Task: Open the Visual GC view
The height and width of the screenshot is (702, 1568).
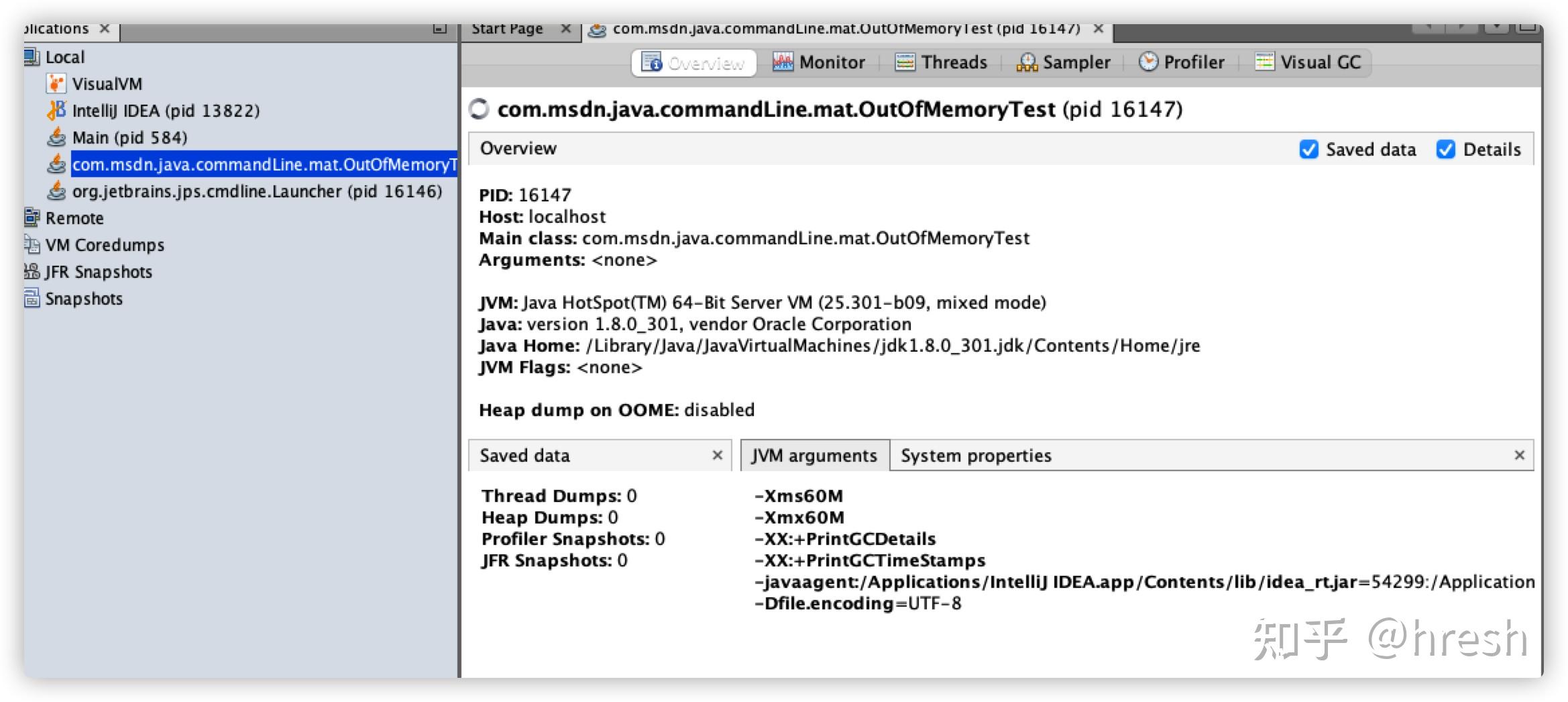Action: click(1308, 62)
